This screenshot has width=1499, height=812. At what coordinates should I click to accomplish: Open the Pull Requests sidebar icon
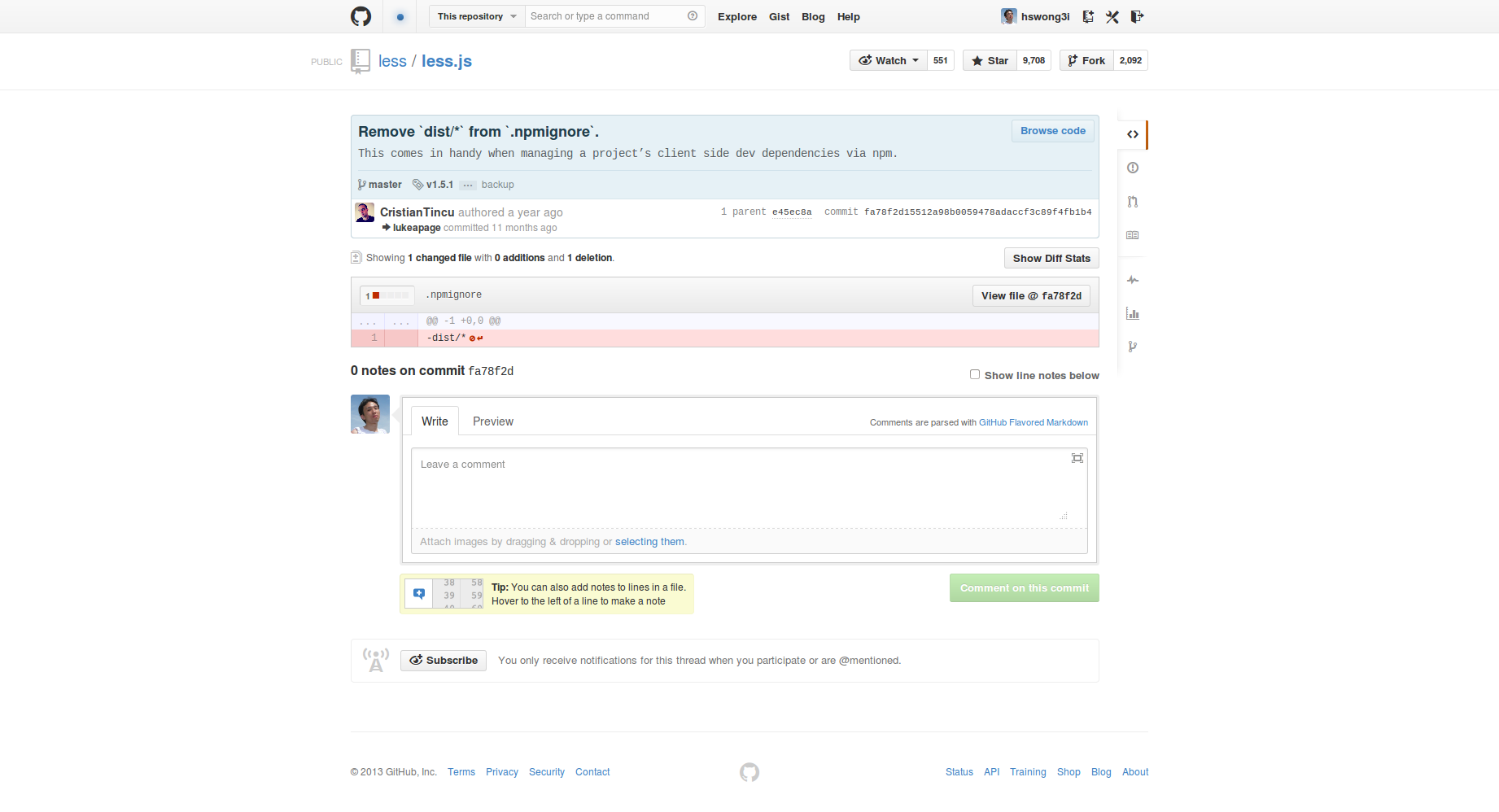pos(1133,201)
